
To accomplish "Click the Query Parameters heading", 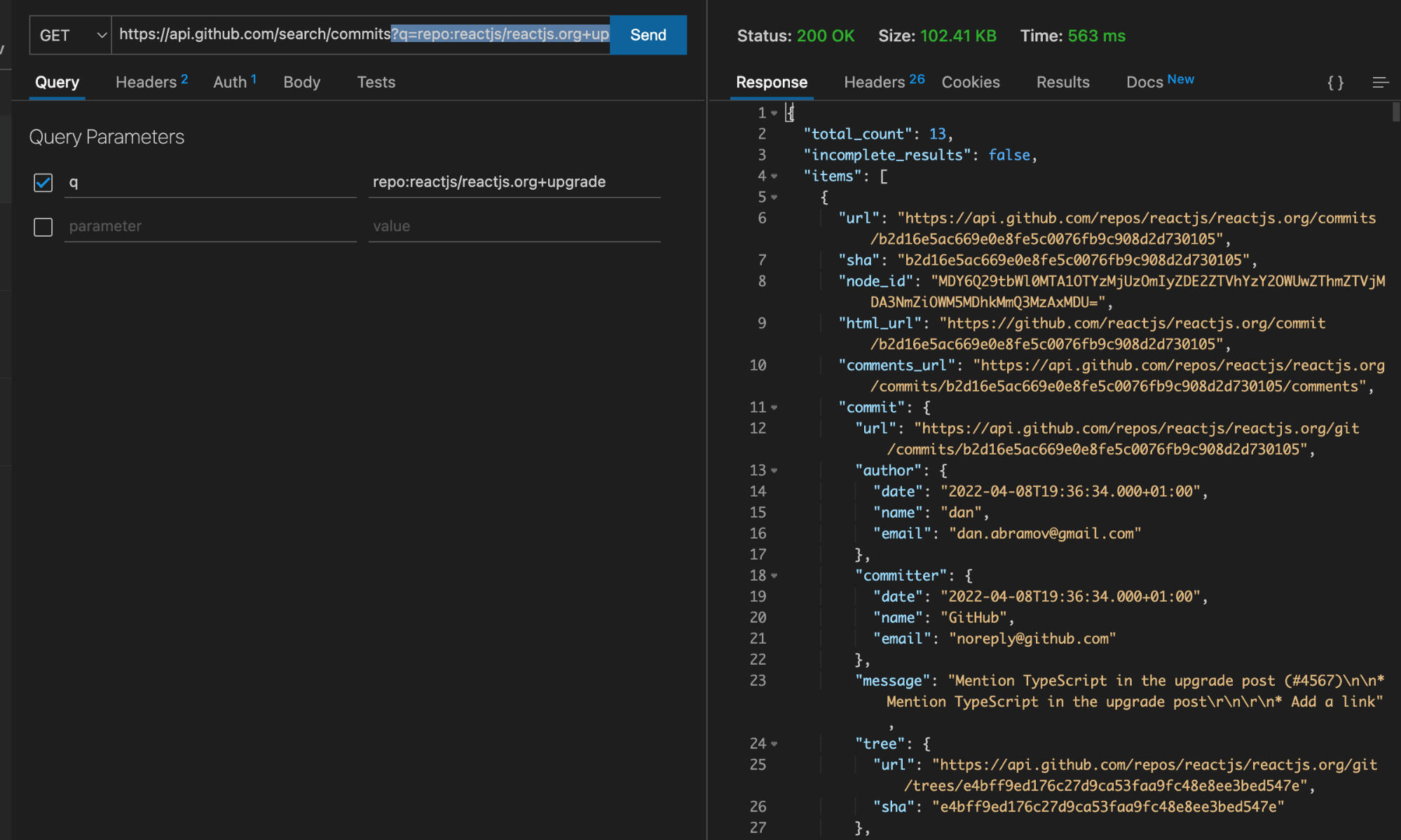I will pyautogui.click(x=107, y=137).
